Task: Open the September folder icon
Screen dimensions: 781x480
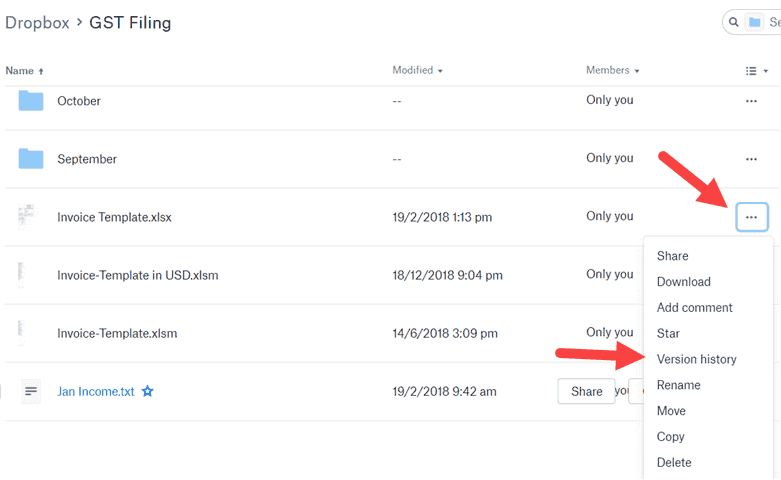Action: (31, 159)
